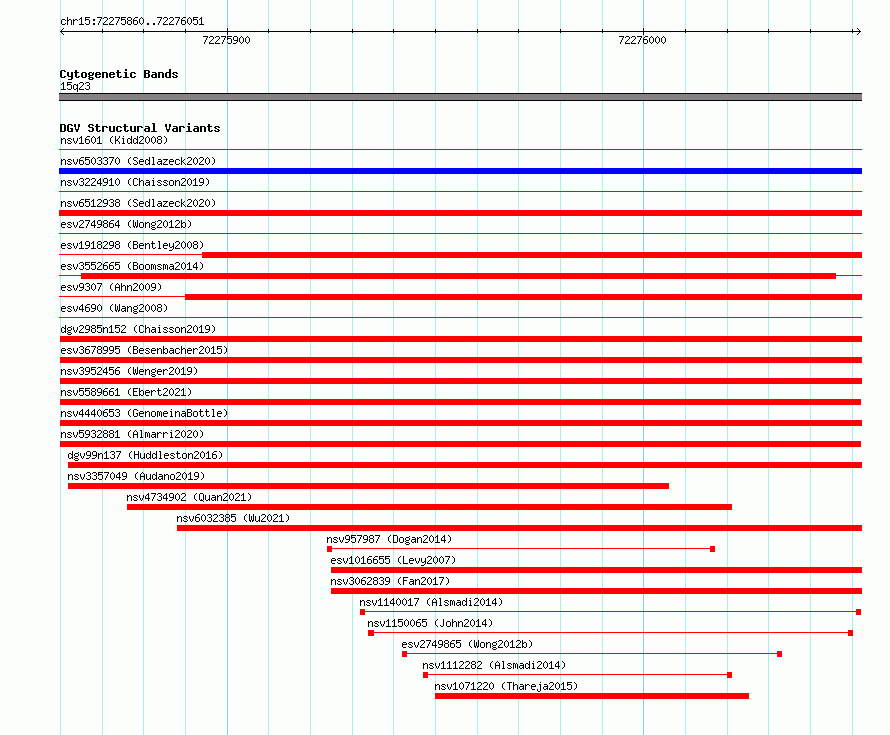Open variant nsv957987 (Dogan2014) label
This screenshot has height=735, width=890.
(x=389, y=539)
